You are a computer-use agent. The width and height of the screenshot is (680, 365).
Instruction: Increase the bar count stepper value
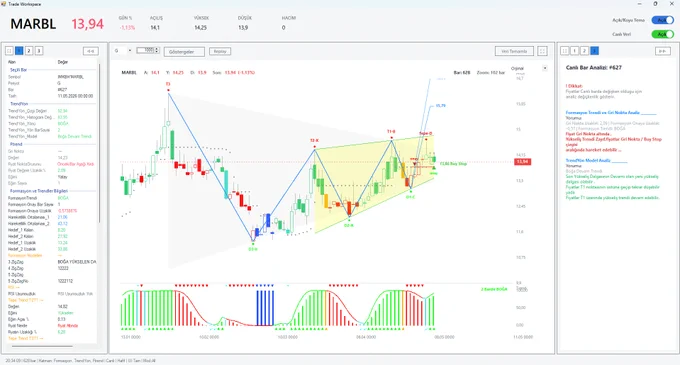tap(157, 49)
